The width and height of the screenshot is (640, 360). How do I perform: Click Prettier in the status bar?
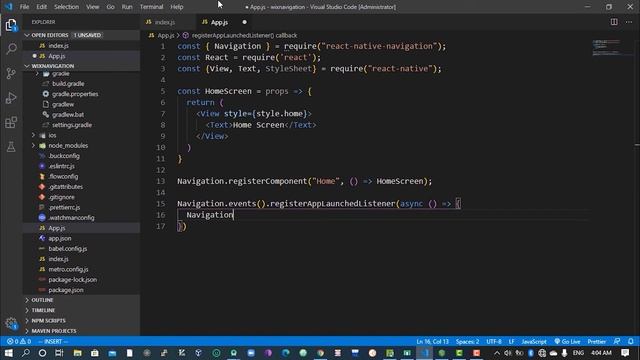point(596,341)
